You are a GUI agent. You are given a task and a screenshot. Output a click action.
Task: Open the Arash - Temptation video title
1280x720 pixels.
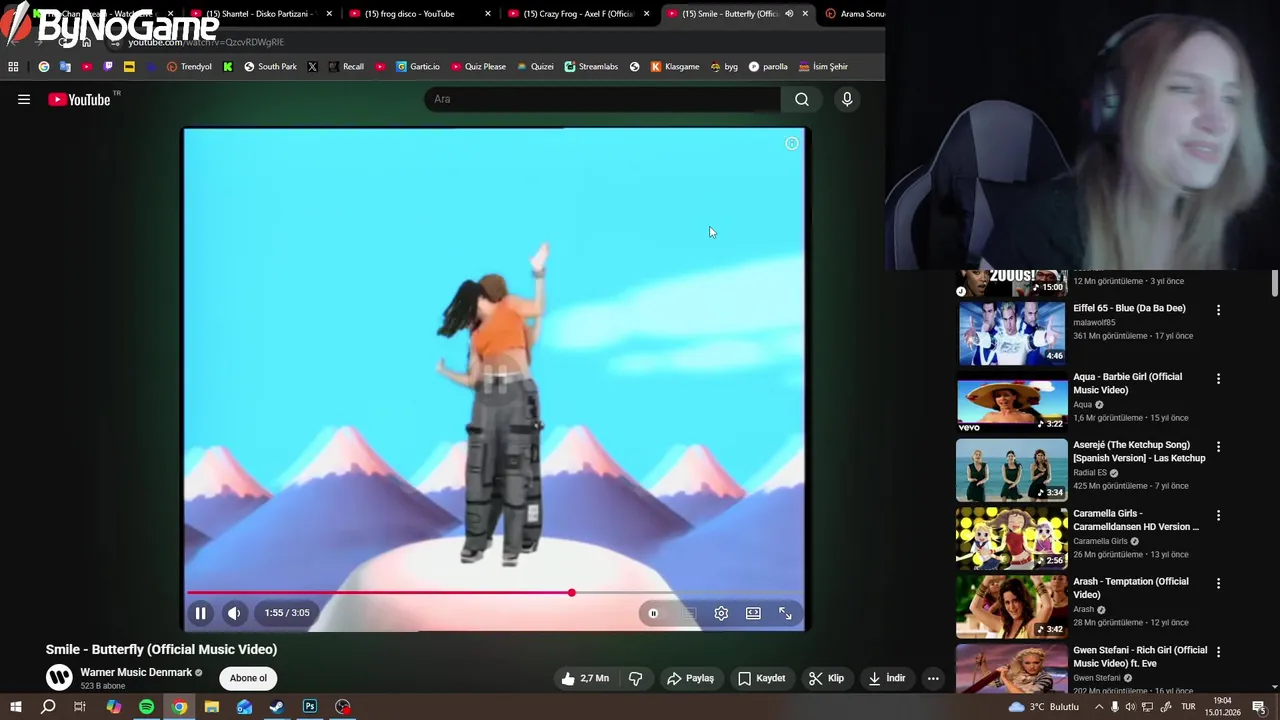[1131, 588]
